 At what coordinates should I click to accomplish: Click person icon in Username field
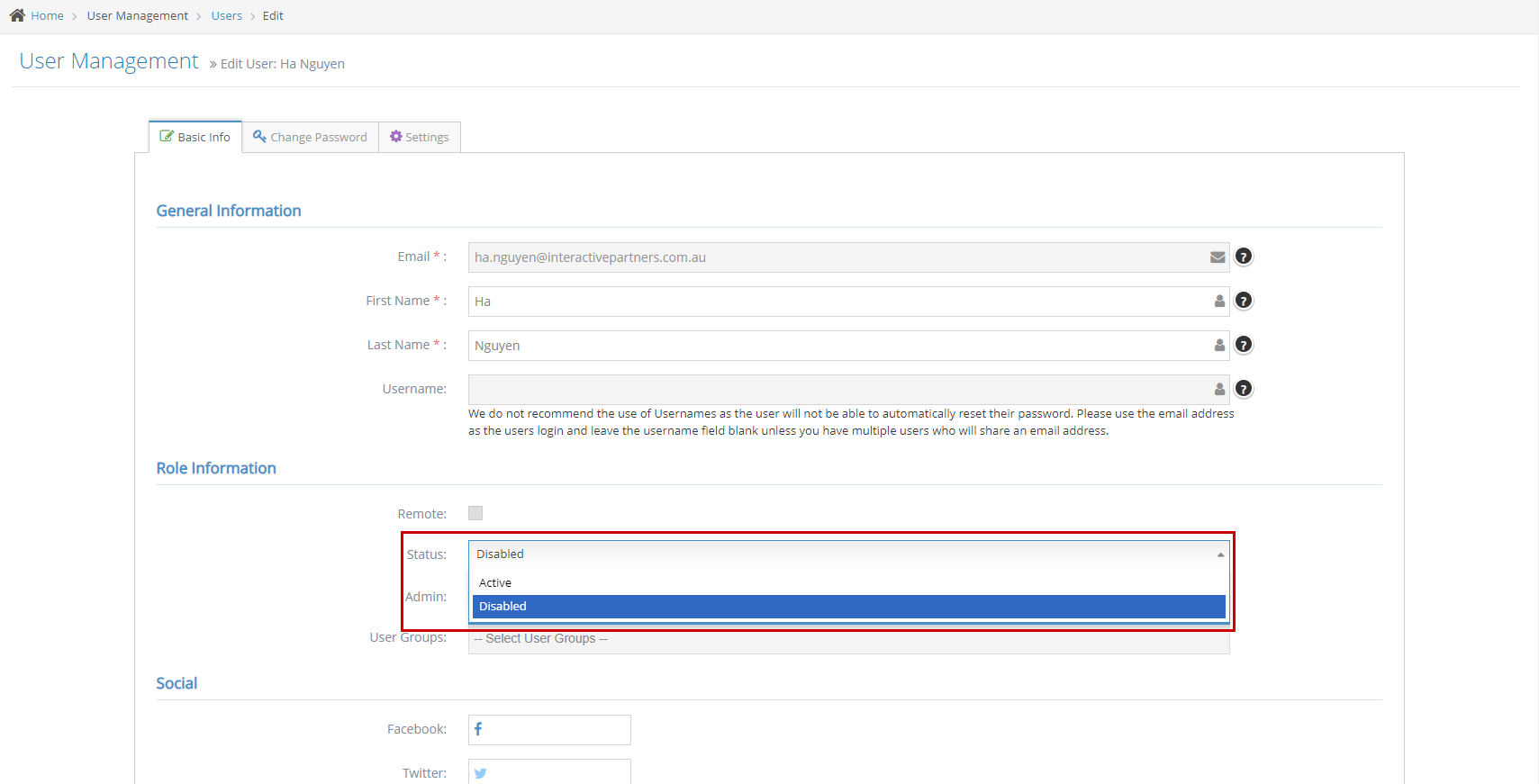pyautogui.click(x=1219, y=389)
